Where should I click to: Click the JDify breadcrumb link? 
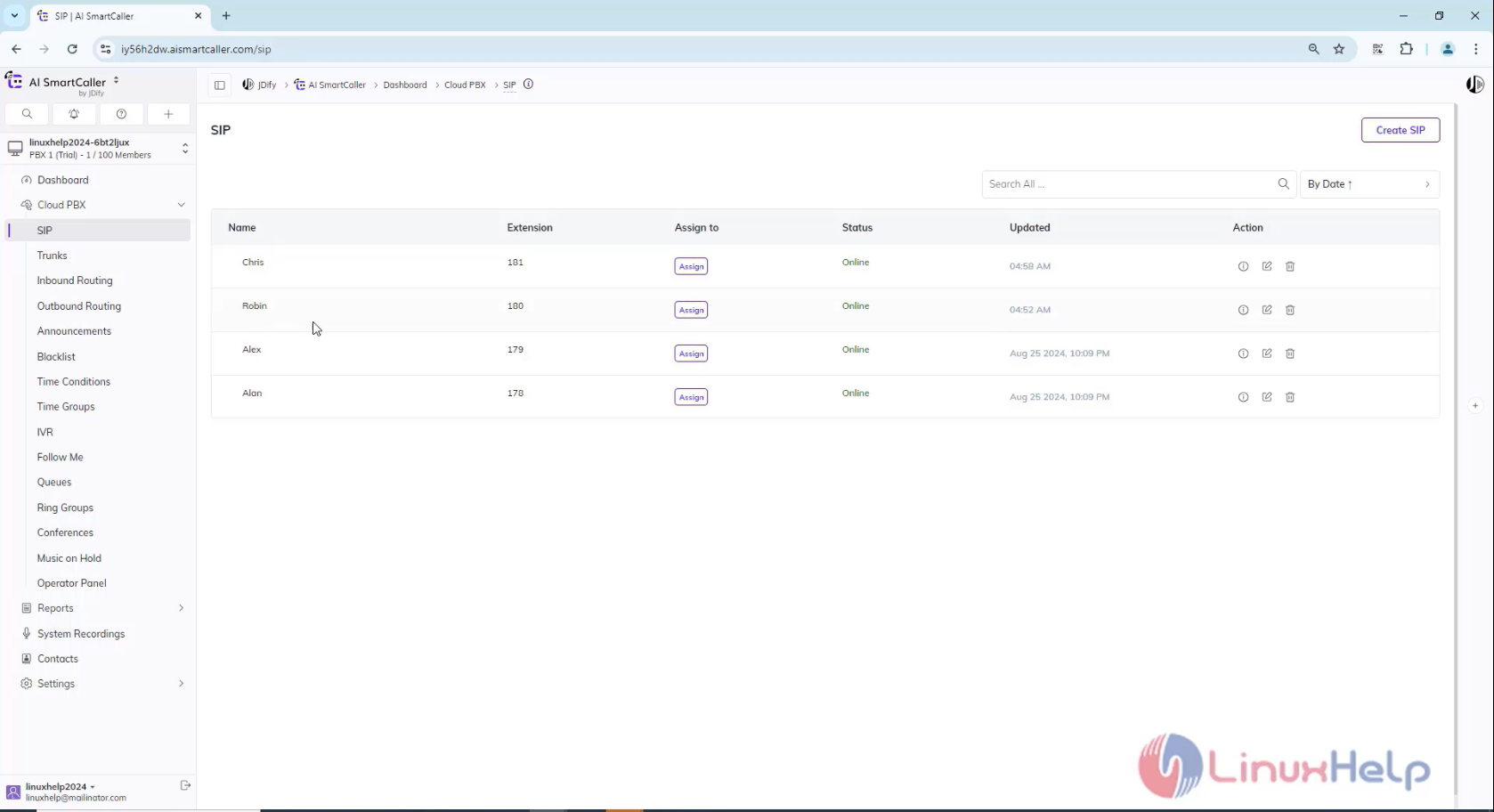[x=259, y=85]
